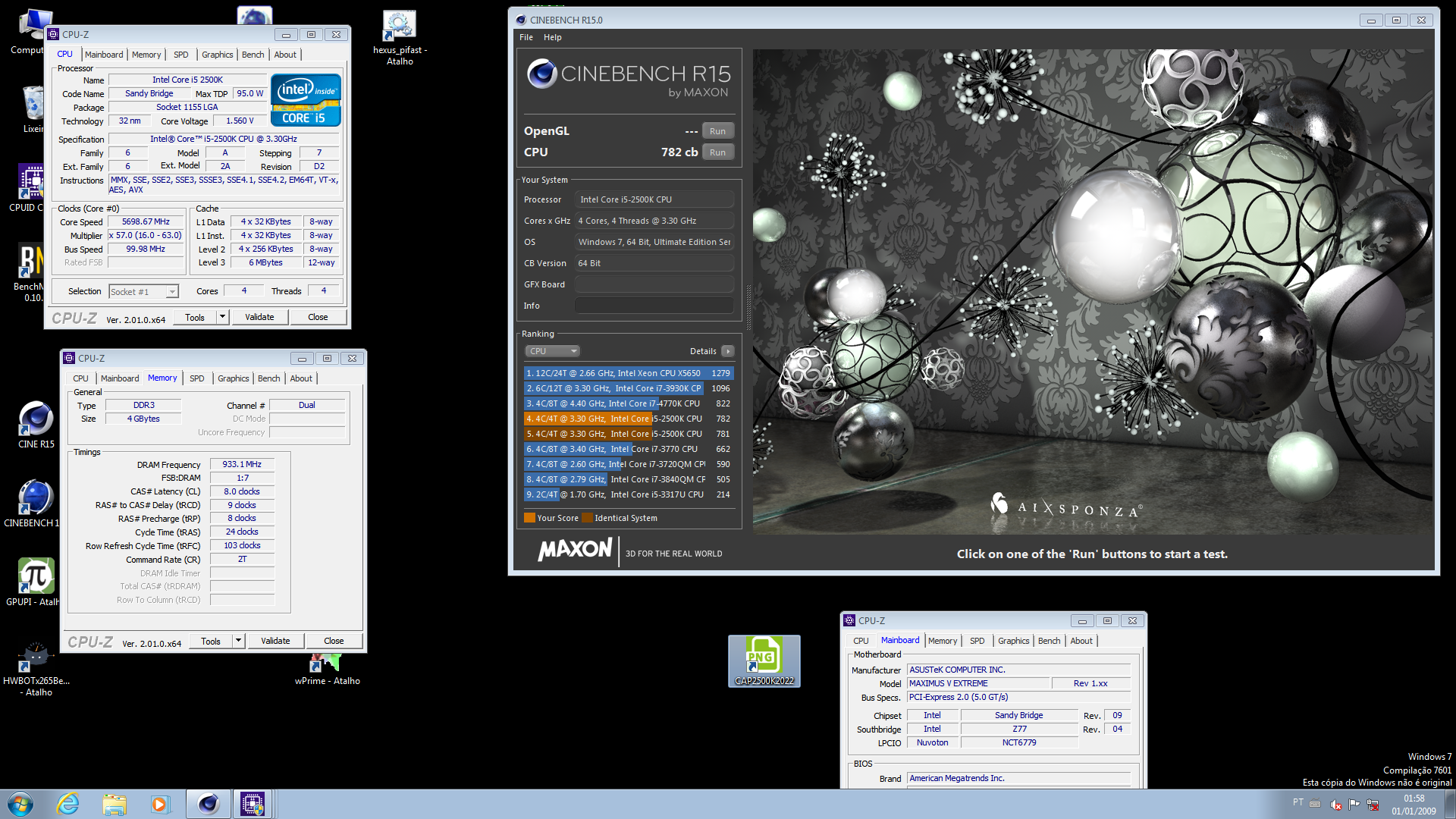Screen dimensions: 1456x819
Task: Click the Aixsponza rendered scene image
Action: point(1093,292)
